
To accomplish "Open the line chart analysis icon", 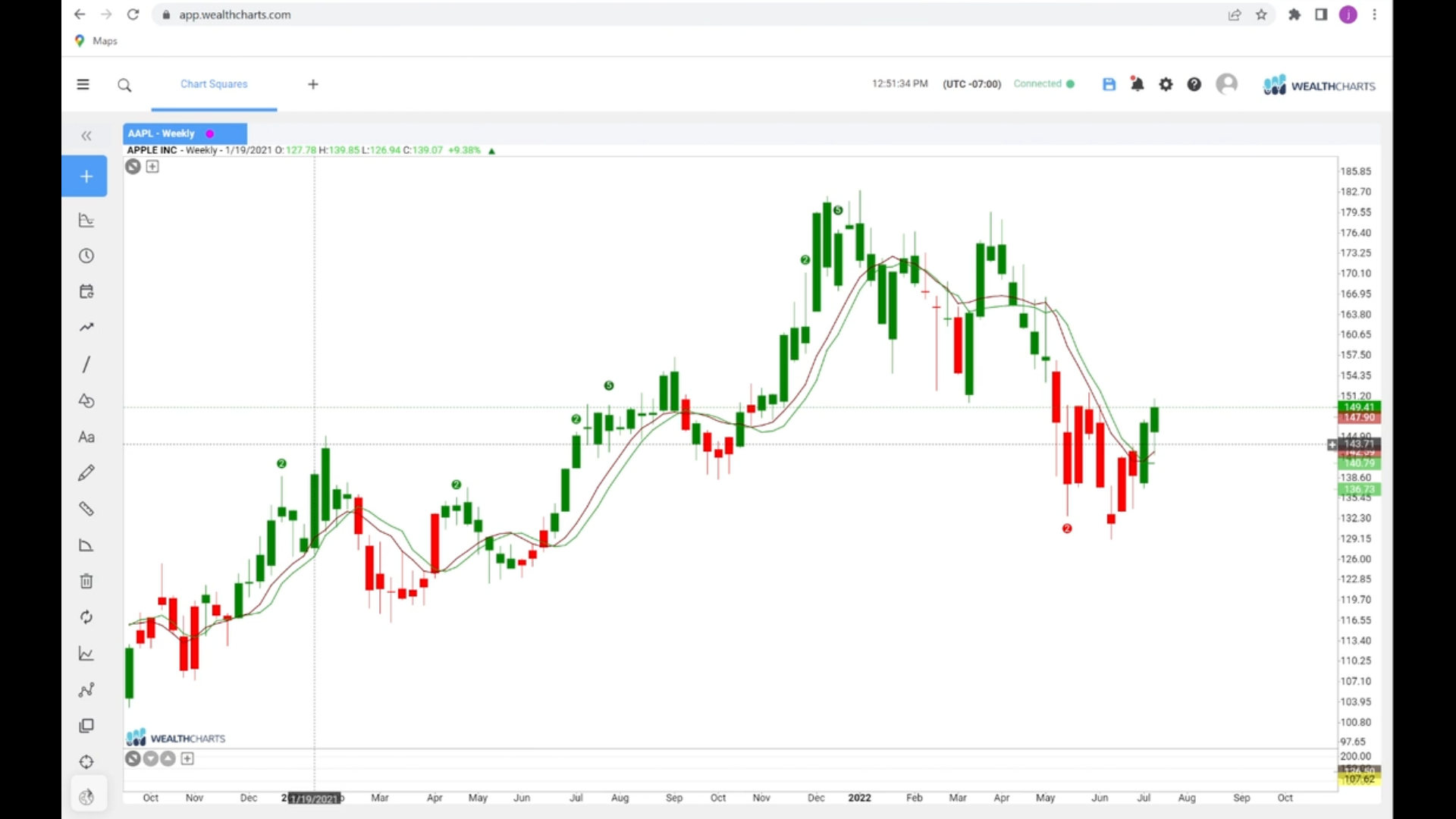I will pos(86,654).
